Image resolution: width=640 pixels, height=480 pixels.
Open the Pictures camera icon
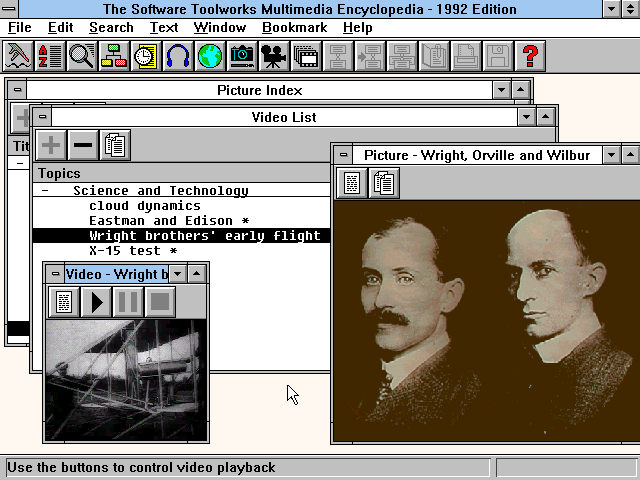tap(242, 56)
